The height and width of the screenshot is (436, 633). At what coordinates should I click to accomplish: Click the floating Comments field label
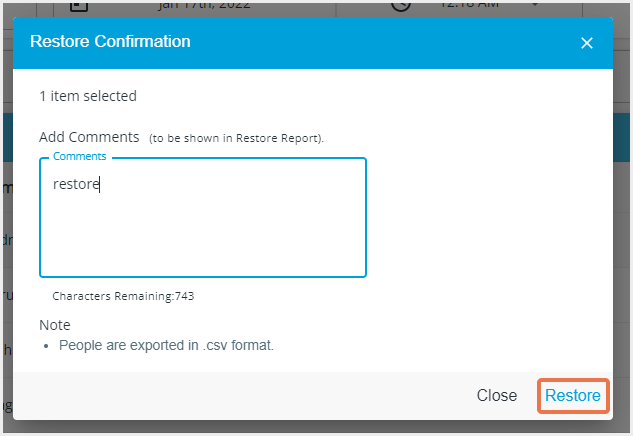pyautogui.click(x=79, y=156)
